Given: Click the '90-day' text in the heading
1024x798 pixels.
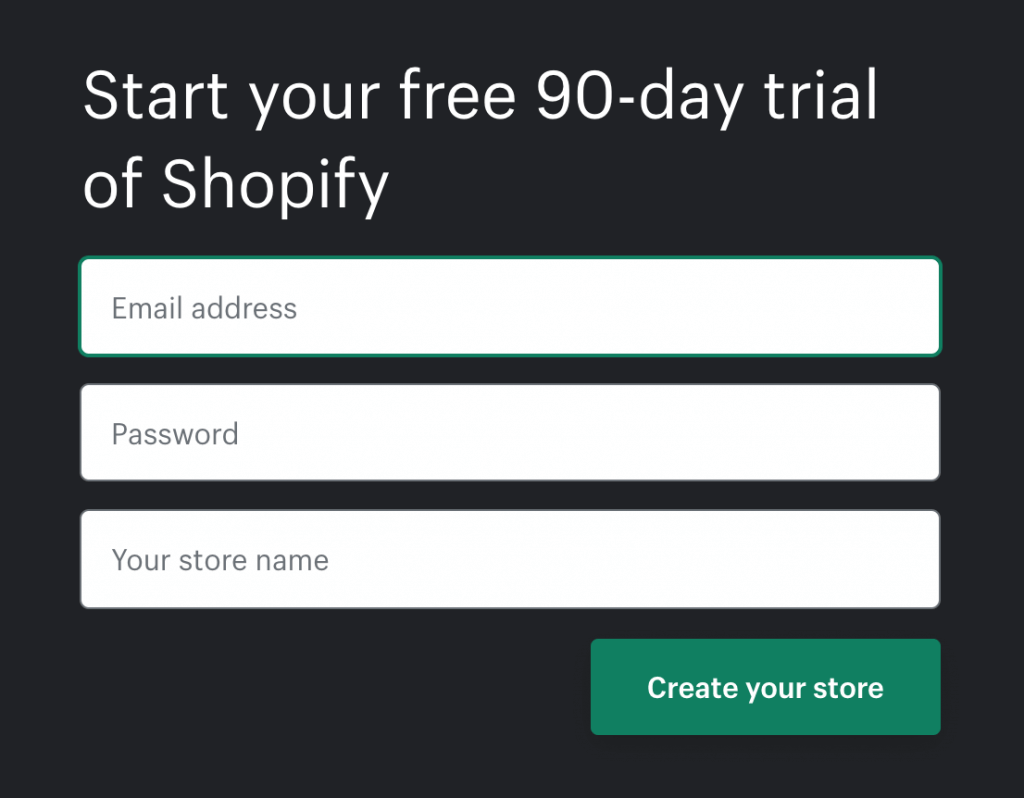Looking at the screenshot, I should (x=641, y=97).
